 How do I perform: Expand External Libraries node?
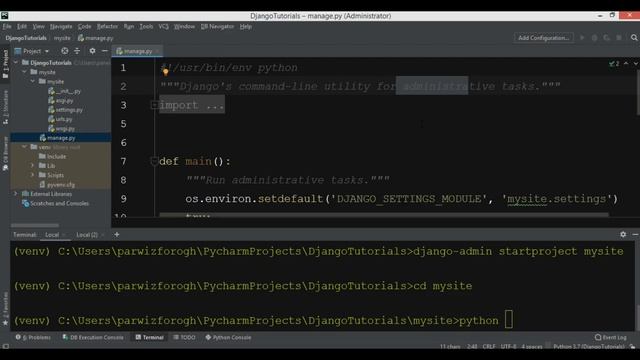point(16,194)
